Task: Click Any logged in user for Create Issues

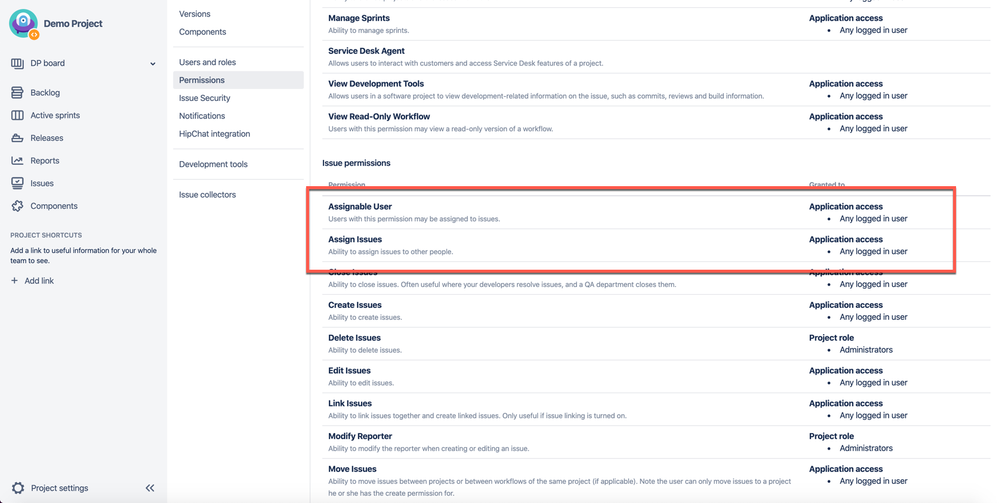Action: point(873,317)
